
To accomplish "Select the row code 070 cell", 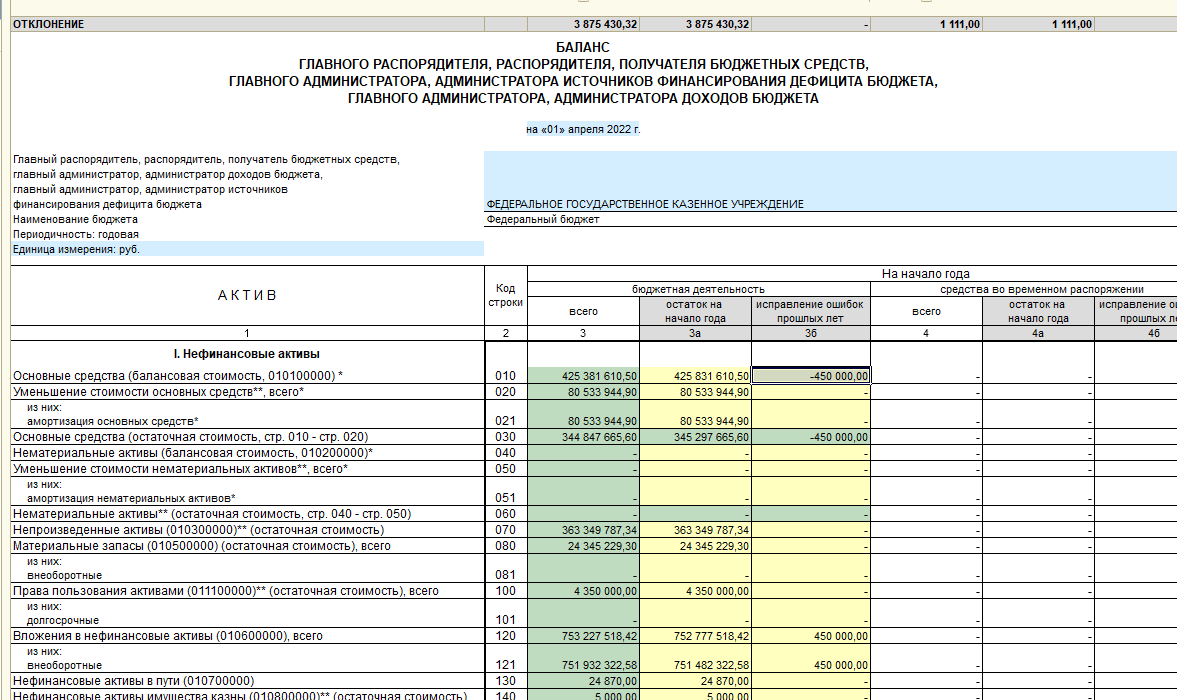I will coord(505,530).
